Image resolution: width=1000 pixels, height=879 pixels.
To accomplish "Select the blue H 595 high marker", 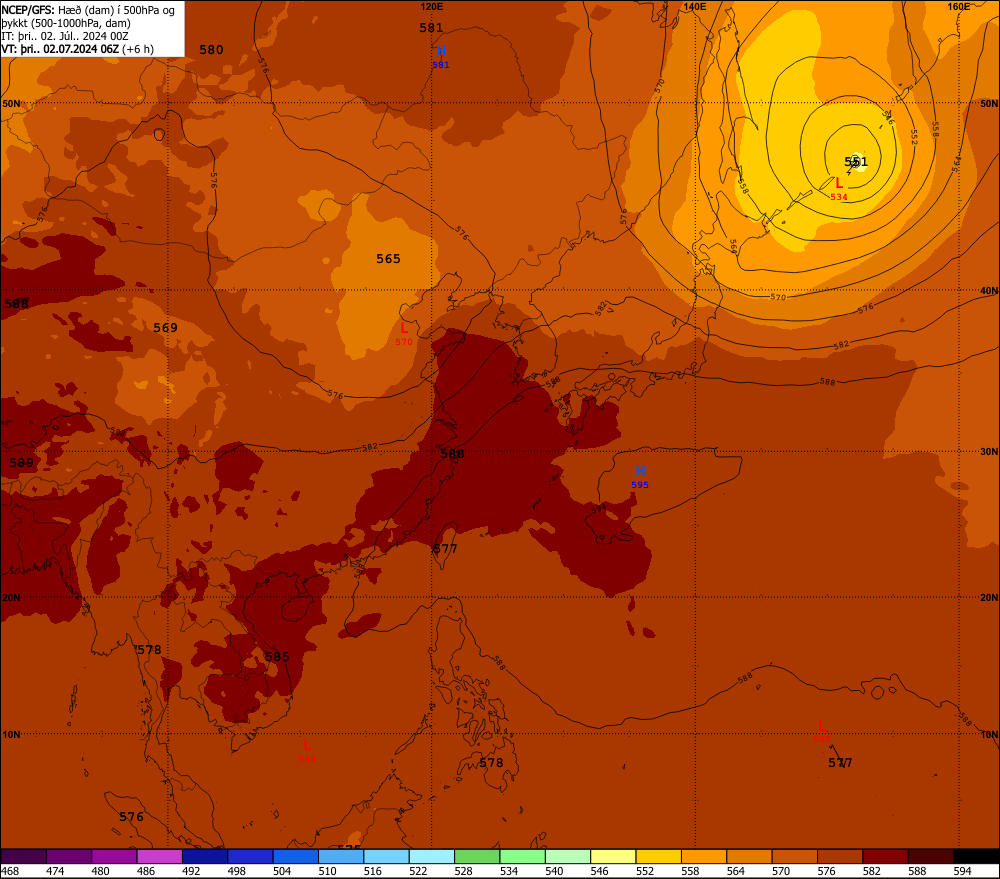I will coord(640,476).
